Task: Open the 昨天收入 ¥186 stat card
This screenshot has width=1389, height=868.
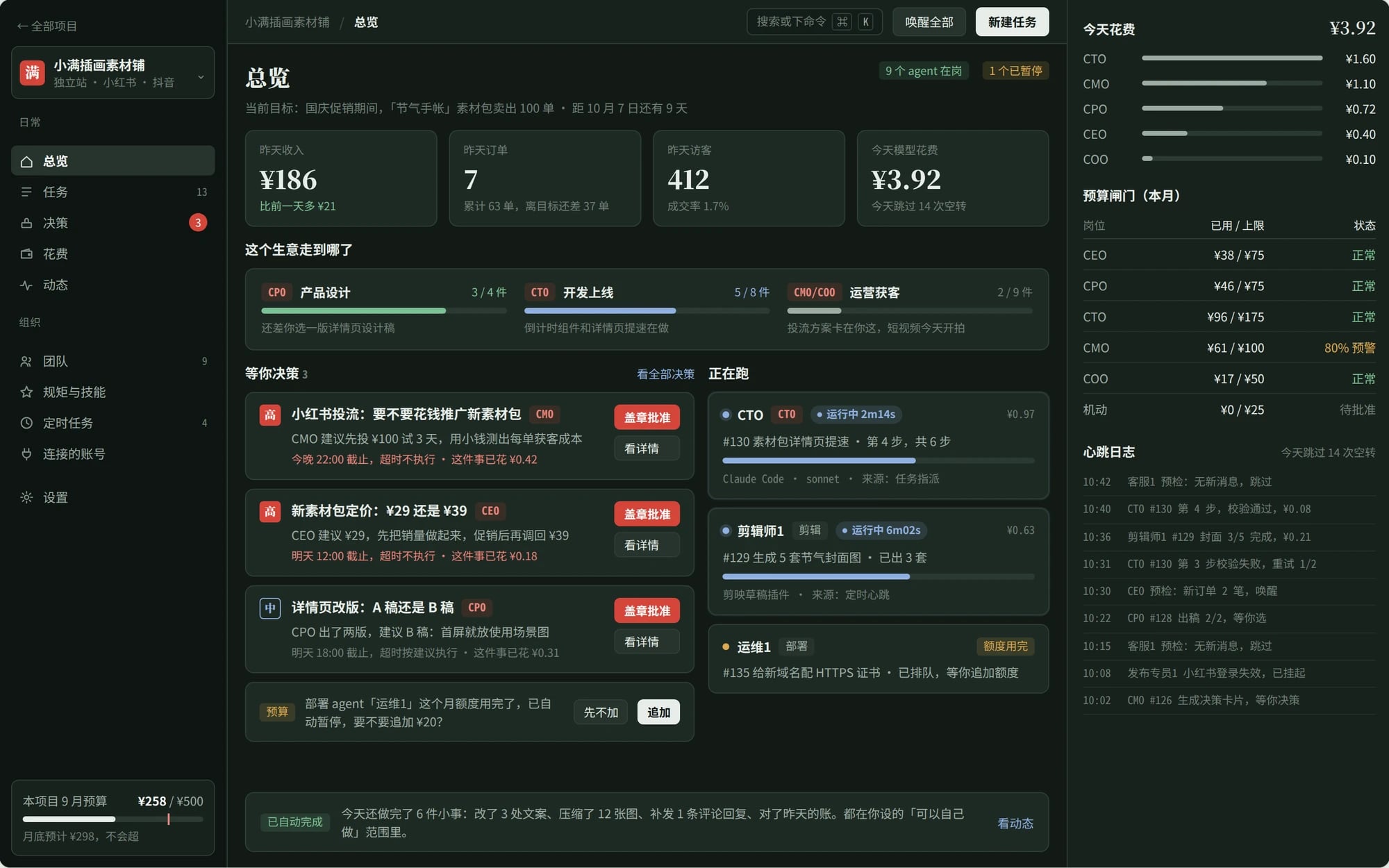Action: click(x=341, y=178)
